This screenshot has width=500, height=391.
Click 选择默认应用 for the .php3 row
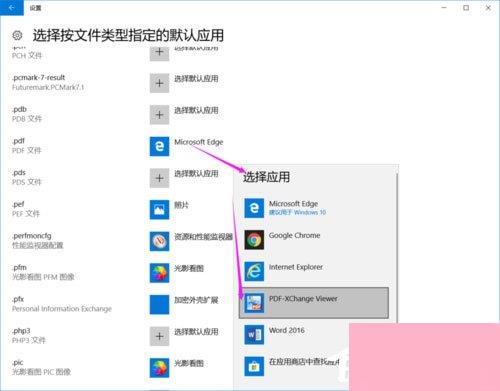(x=196, y=332)
